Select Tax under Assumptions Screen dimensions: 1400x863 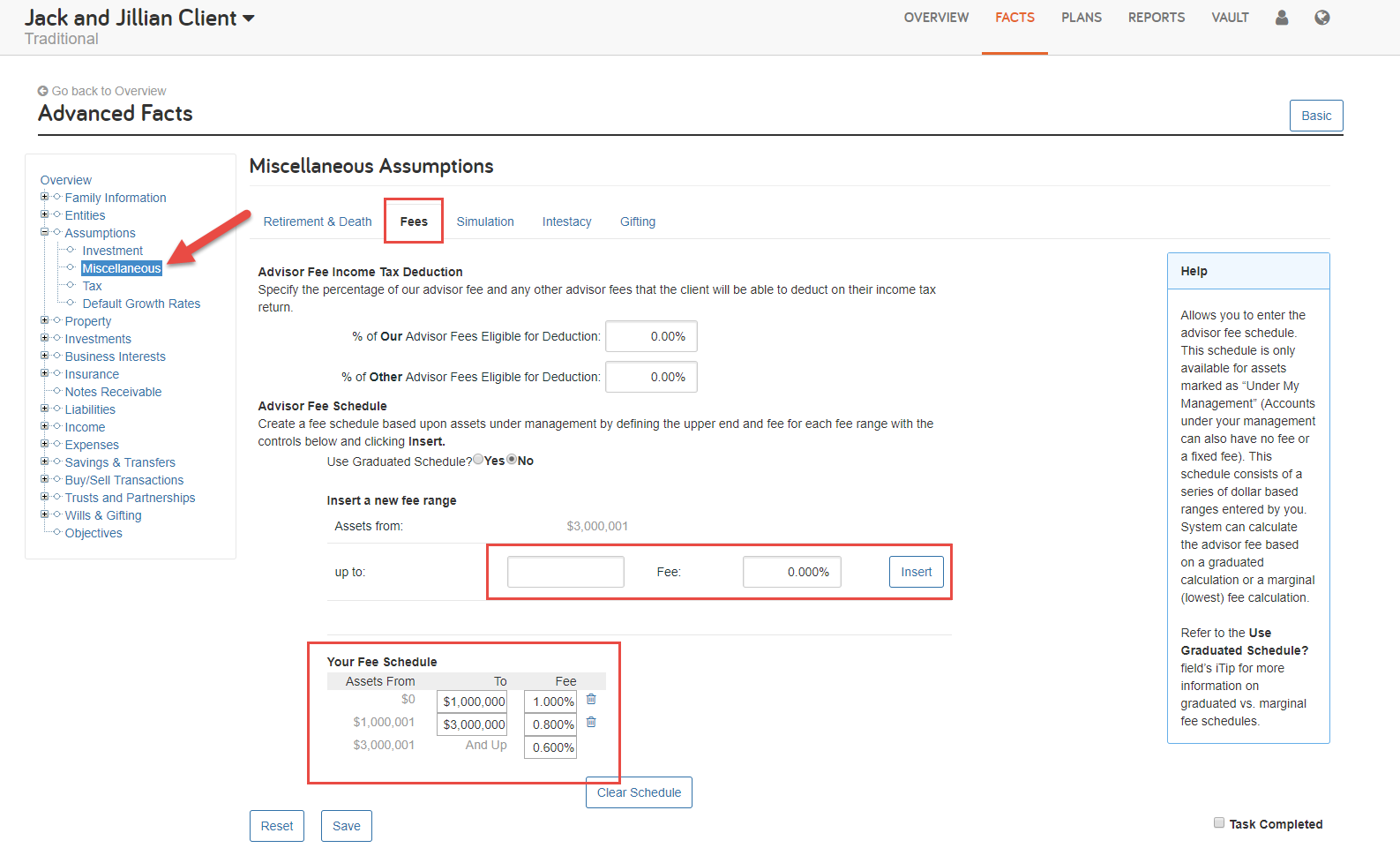[92, 286]
